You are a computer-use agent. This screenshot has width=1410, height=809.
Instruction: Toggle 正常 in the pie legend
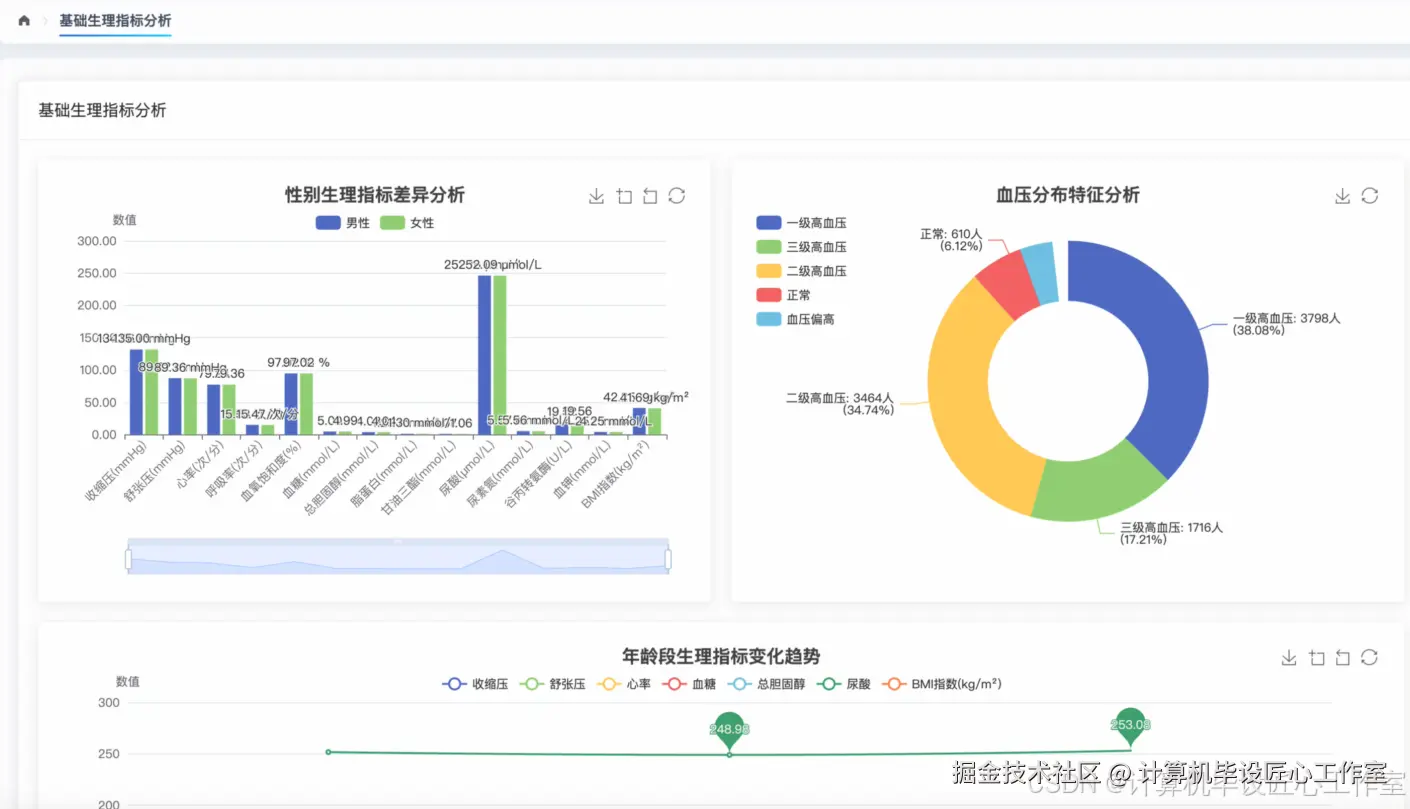[x=784, y=295]
